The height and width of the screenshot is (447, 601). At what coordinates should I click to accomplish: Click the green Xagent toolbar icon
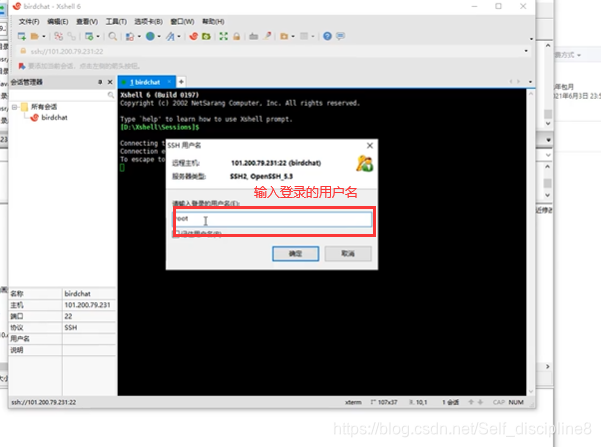pos(206,36)
